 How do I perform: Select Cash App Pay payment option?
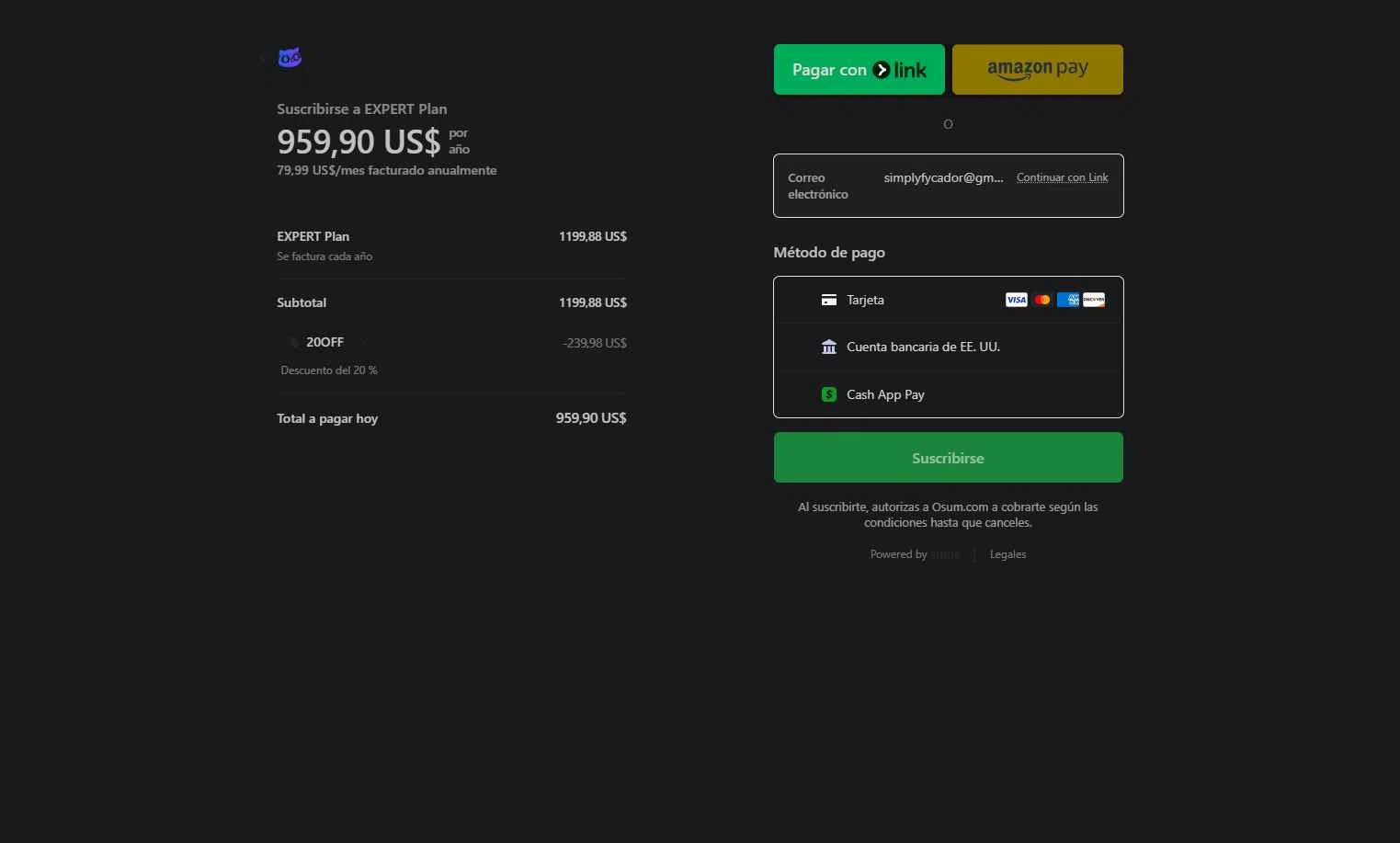[948, 394]
